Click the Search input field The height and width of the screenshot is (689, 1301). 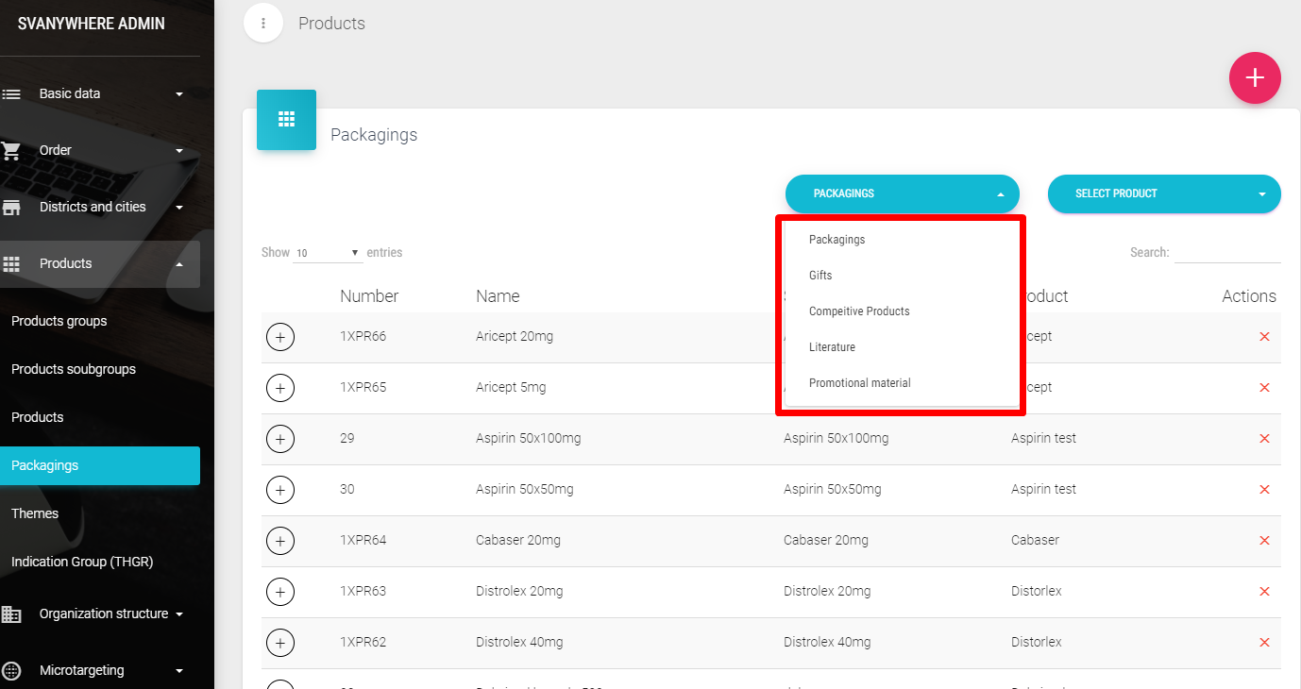tap(1227, 253)
